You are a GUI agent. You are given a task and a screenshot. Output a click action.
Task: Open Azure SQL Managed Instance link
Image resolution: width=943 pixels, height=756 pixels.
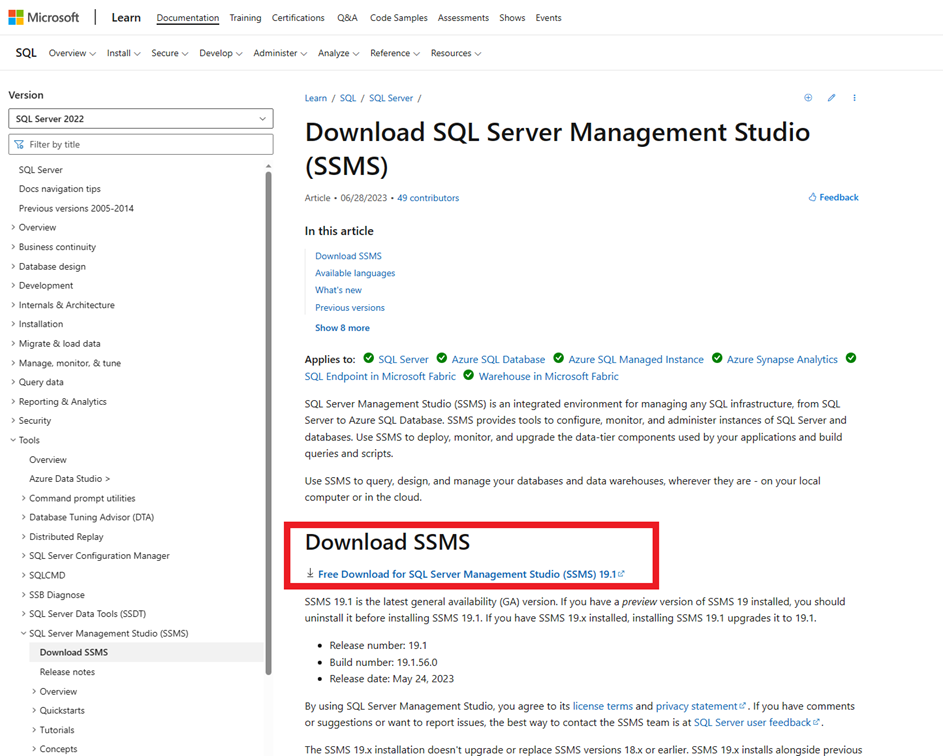(636, 359)
